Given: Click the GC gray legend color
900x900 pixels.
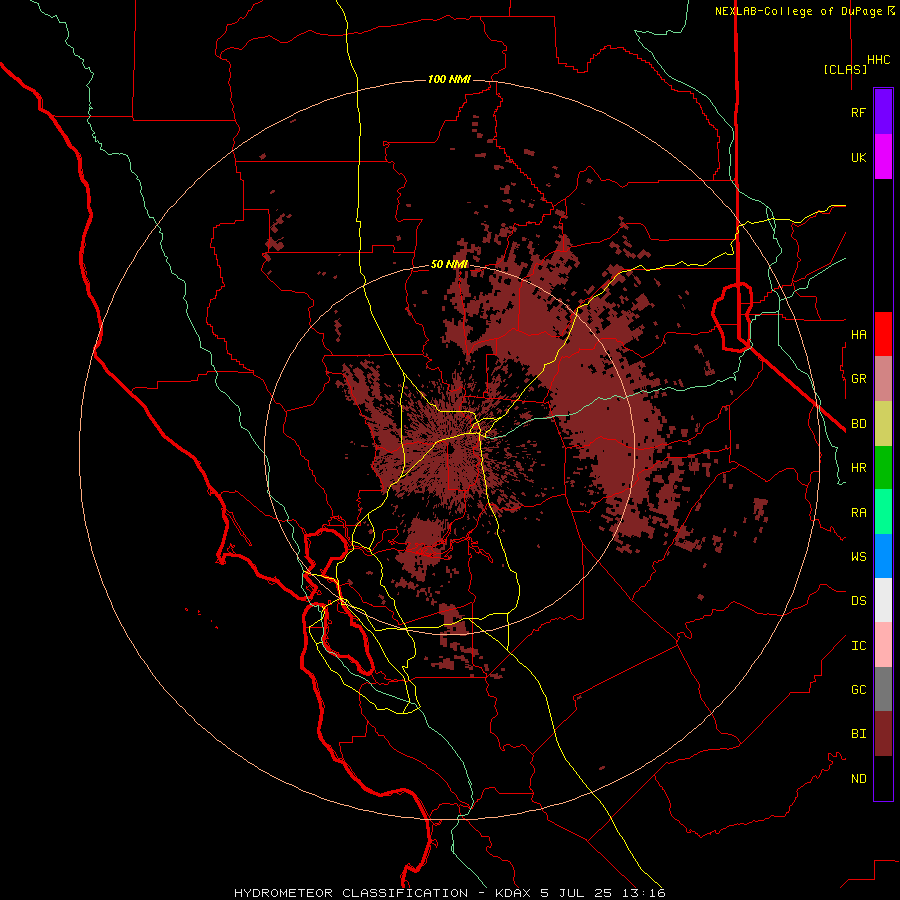Looking at the screenshot, I should tap(883, 689).
